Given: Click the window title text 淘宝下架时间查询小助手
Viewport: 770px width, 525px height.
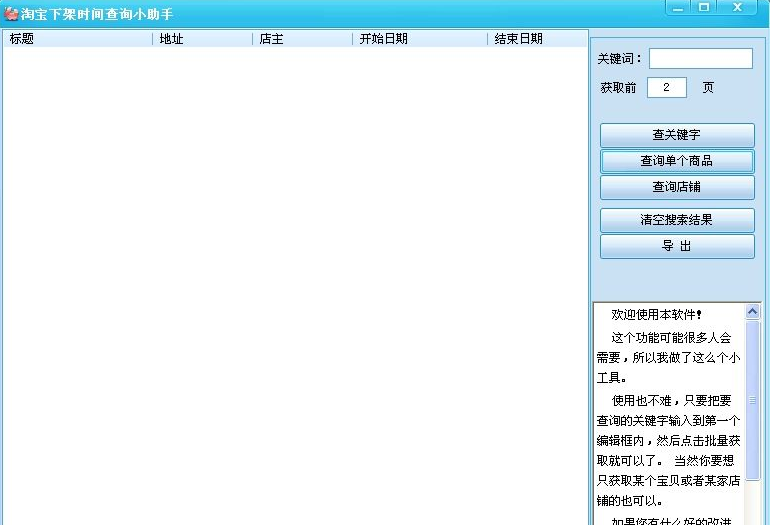Looking at the screenshot, I should (x=97, y=14).
